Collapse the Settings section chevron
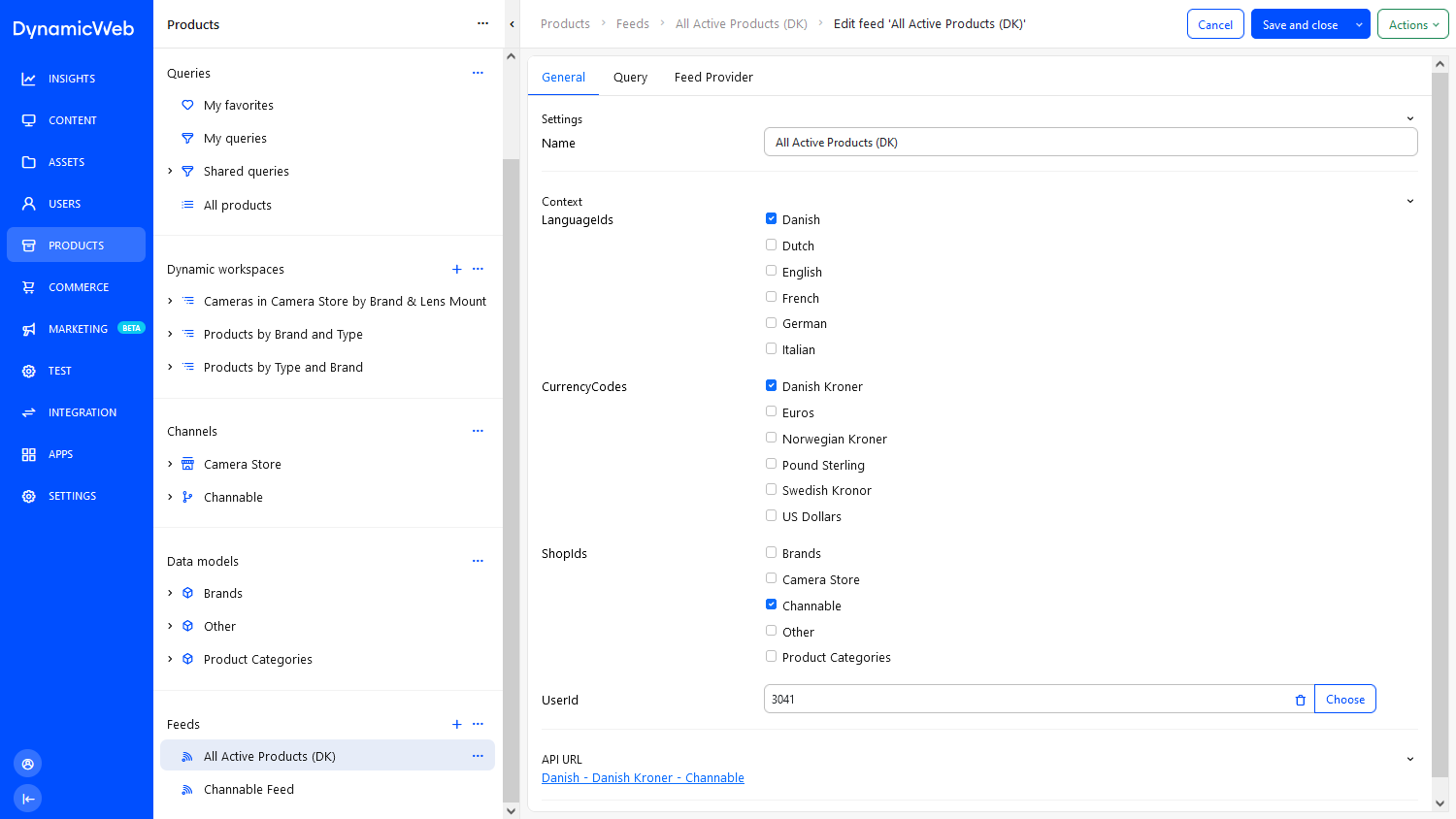The height and width of the screenshot is (819, 1456). [x=1410, y=118]
